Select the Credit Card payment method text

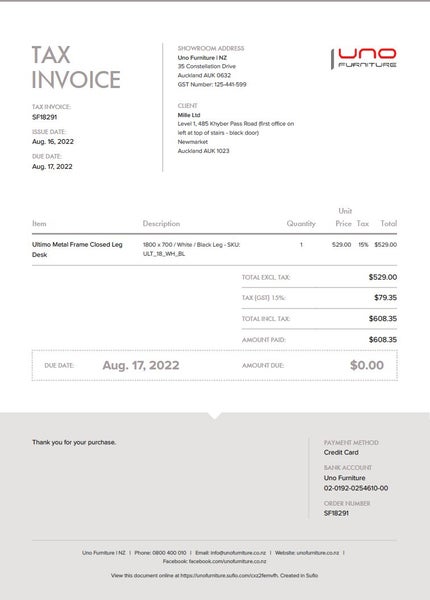click(x=341, y=452)
